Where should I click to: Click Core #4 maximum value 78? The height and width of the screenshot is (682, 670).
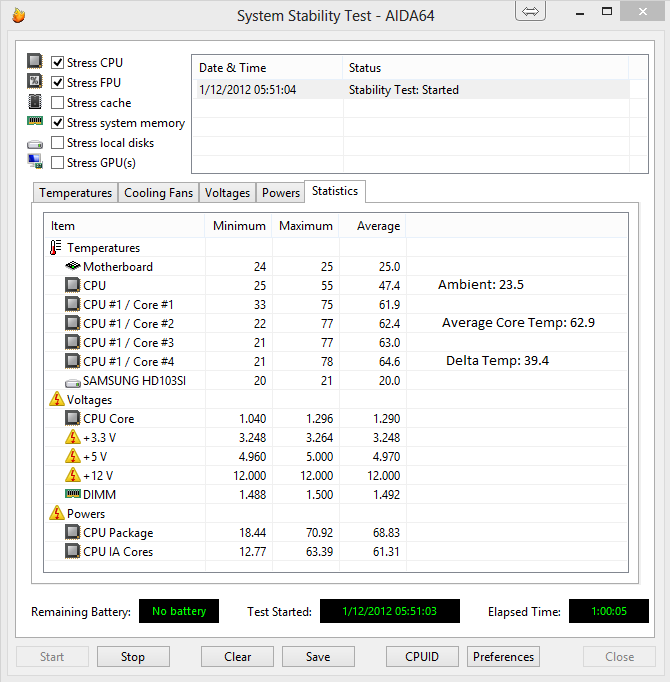(x=327, y=361)
